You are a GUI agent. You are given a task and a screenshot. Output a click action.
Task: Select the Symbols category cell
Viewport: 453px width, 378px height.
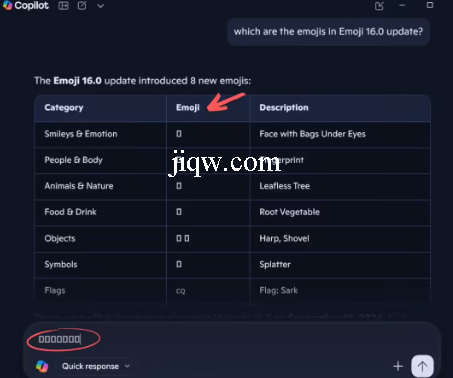61,264
